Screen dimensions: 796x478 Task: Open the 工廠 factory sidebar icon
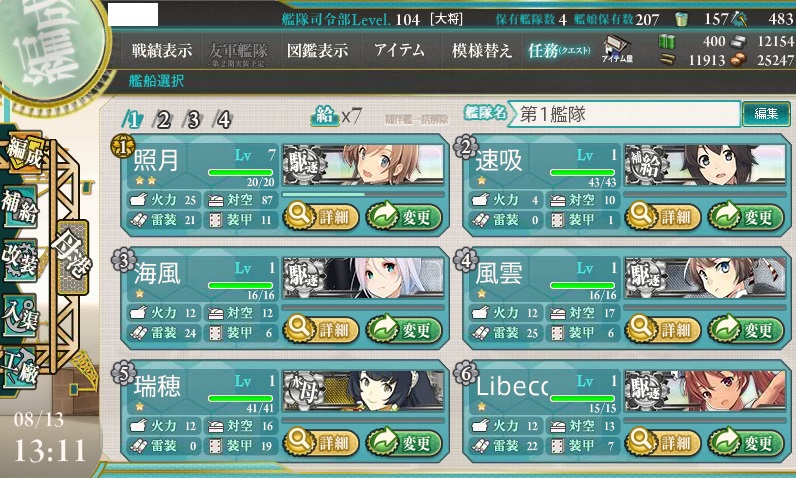[x=20, y=367]
